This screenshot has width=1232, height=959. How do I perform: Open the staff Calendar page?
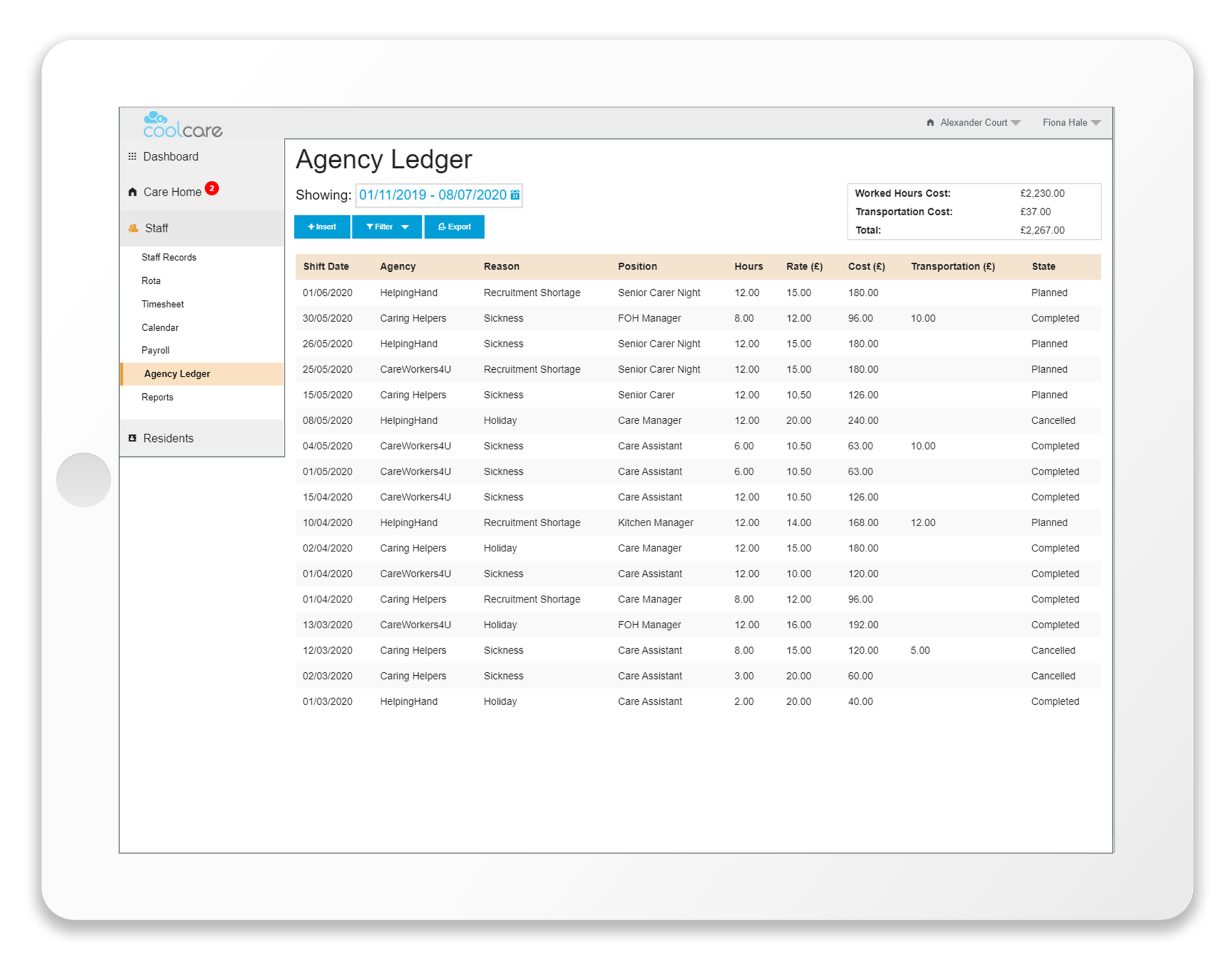pyautogui.click(x=160, y=327)
